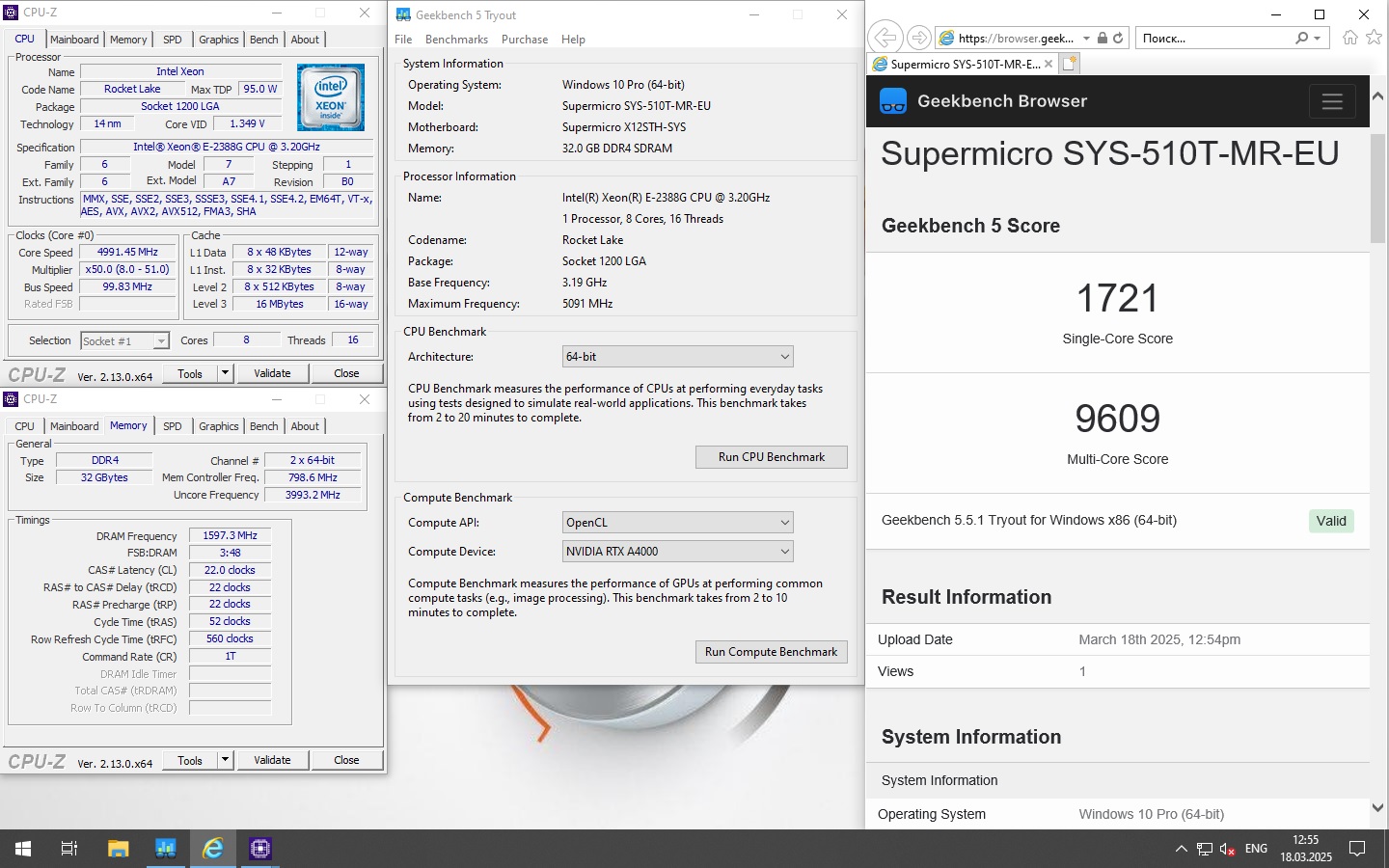Click the 1721 single-core score
1389x868 pixels.
(x=1117, y=298)
